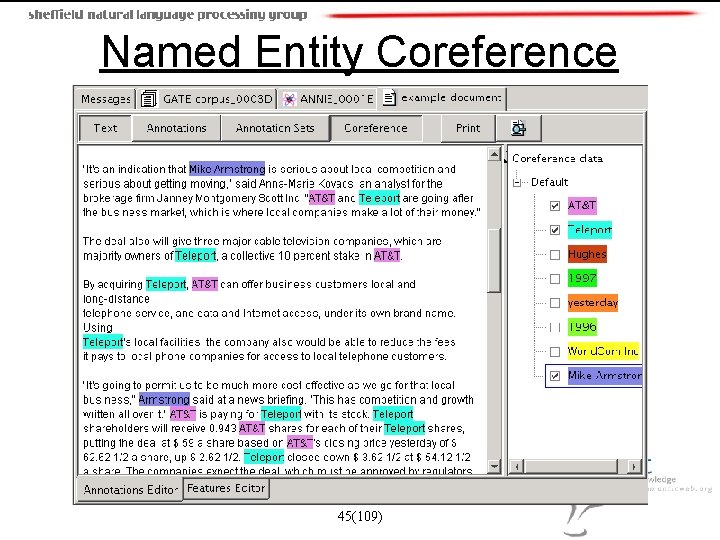
Task: Uncheck the Teleport coreference checkbox
Action: [555, 230]
